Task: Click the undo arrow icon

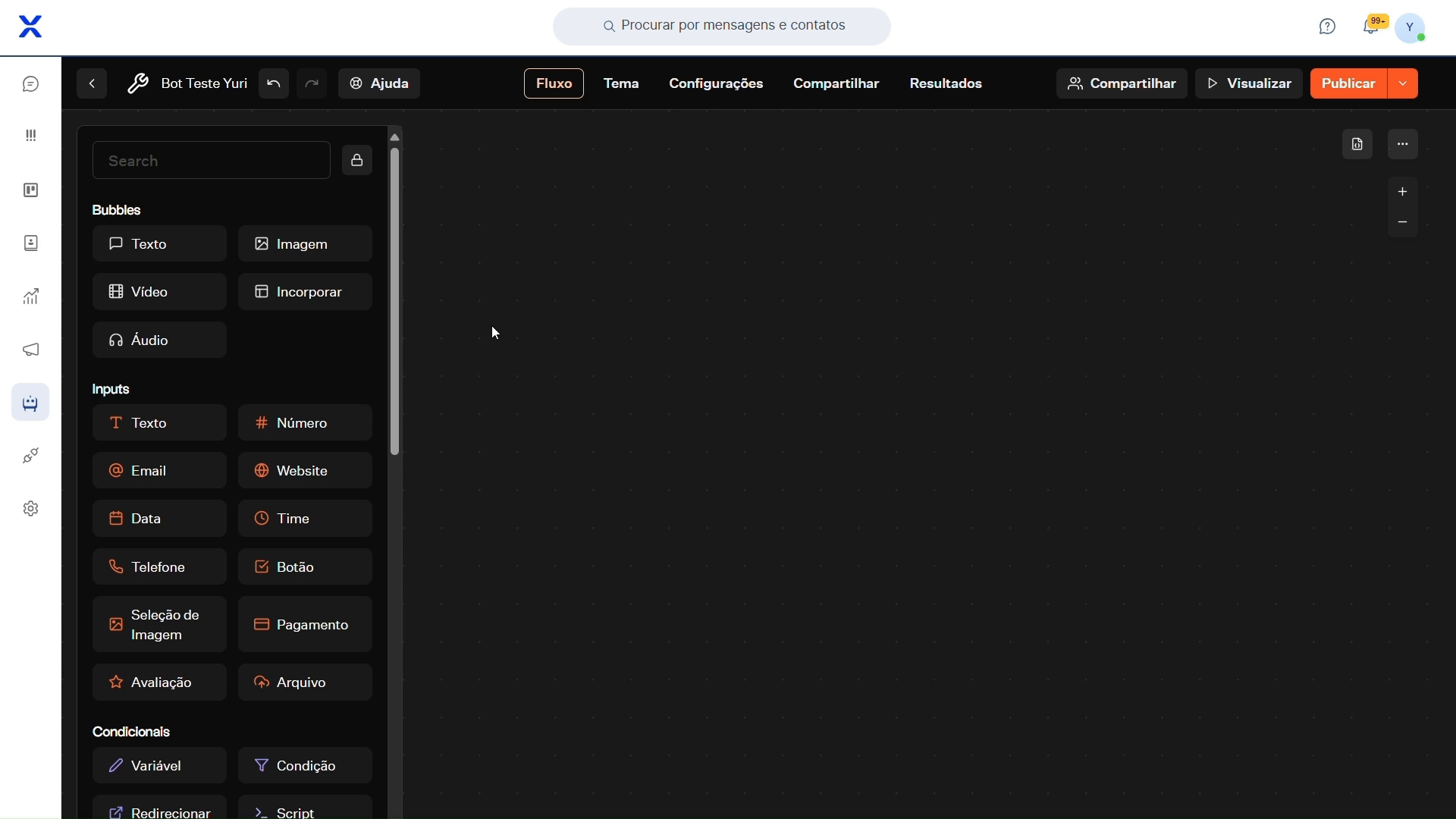Action: click(x=274, y=83)
